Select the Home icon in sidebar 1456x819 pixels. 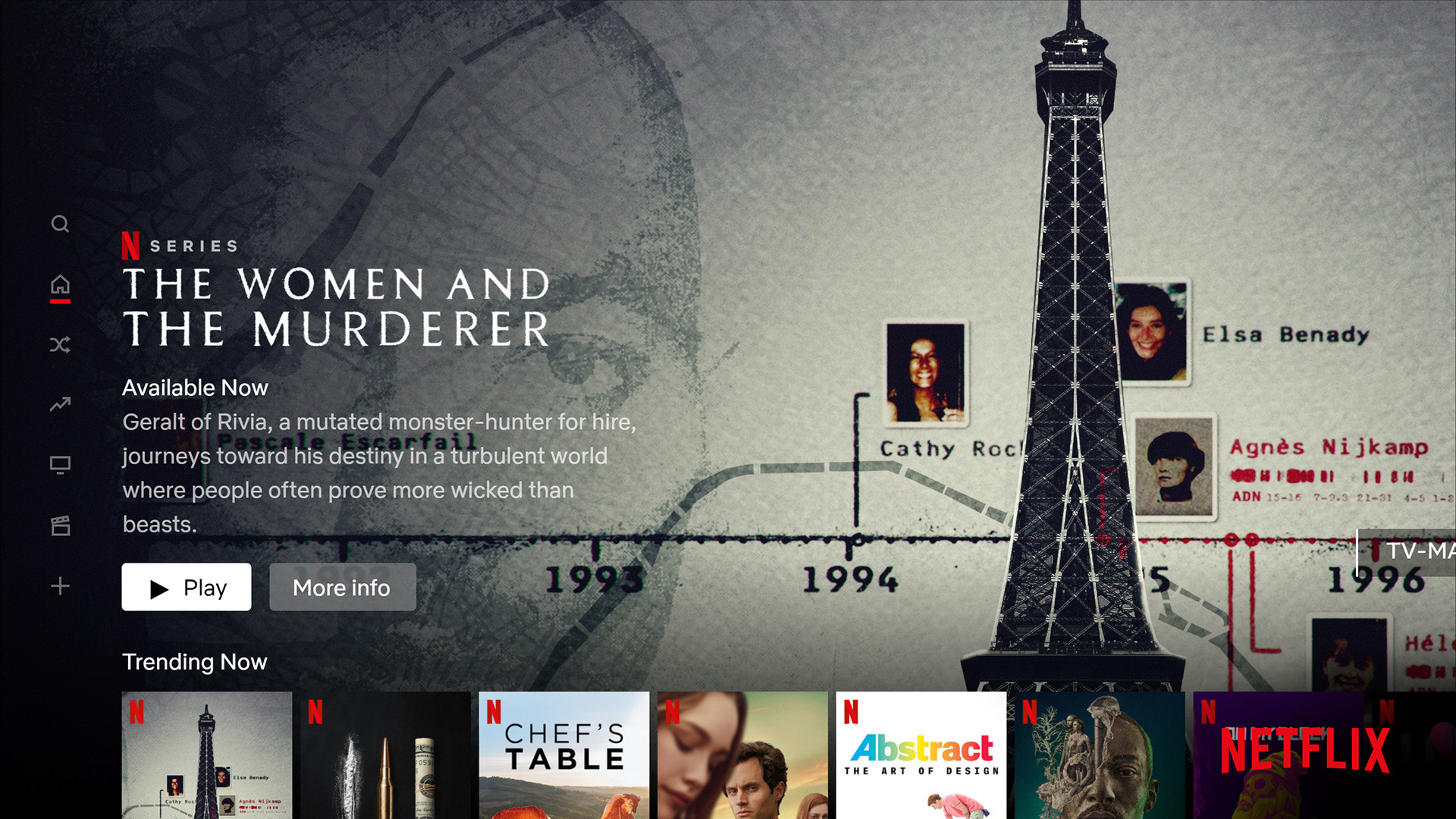60,285
